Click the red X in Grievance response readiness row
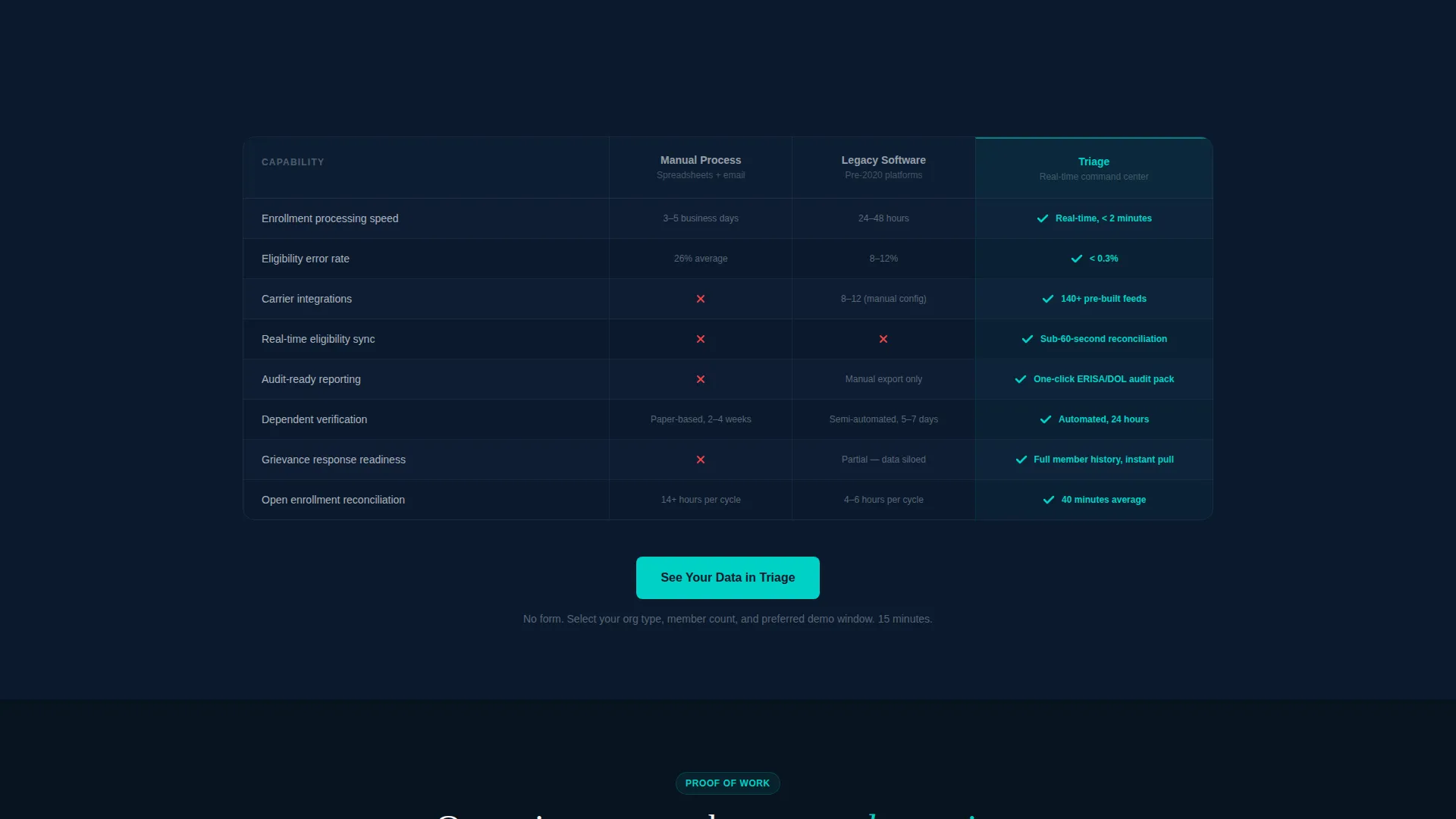Image resolution: width=1456 pixels, height=819 pixels. (701, 460)
